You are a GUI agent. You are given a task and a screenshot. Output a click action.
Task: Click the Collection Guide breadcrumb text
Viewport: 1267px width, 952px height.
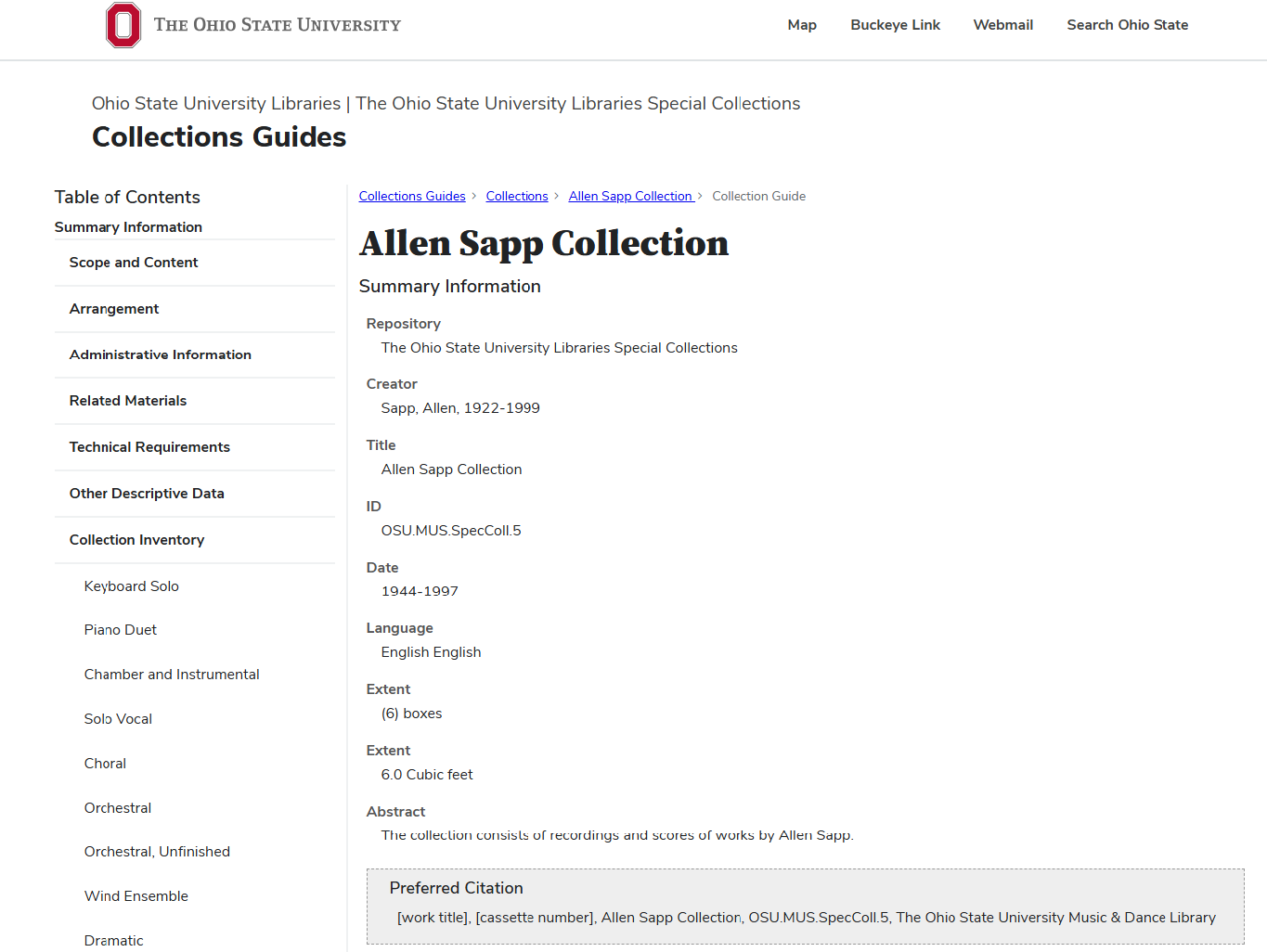758,196
